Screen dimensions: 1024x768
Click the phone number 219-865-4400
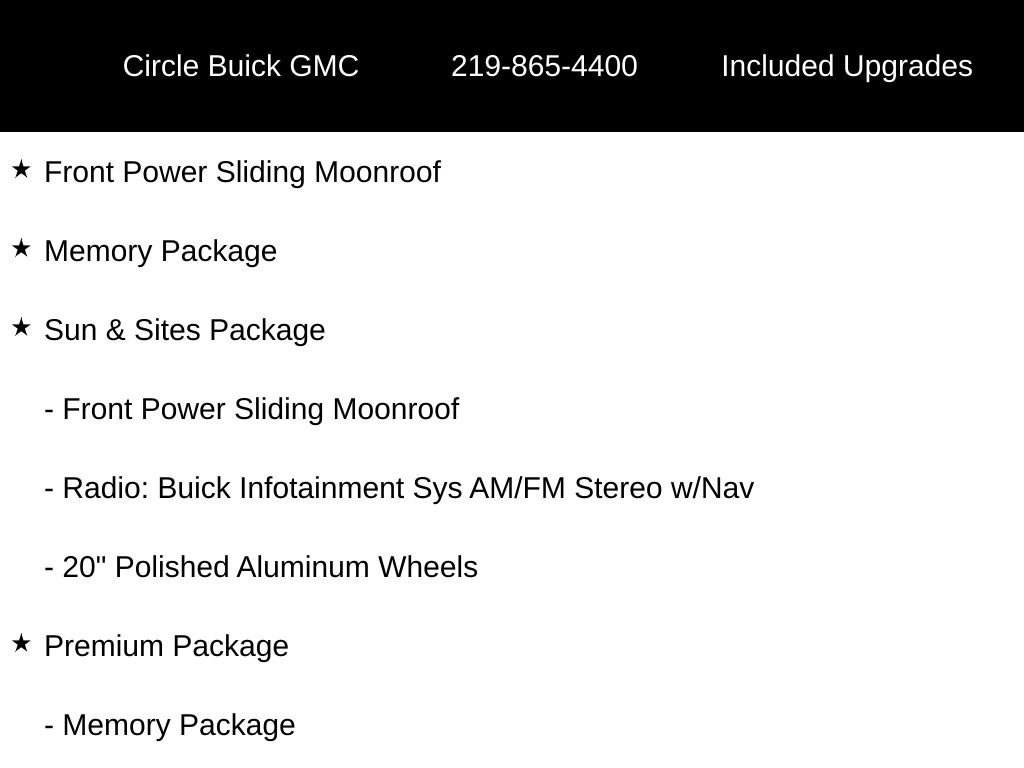coord(544,66)
